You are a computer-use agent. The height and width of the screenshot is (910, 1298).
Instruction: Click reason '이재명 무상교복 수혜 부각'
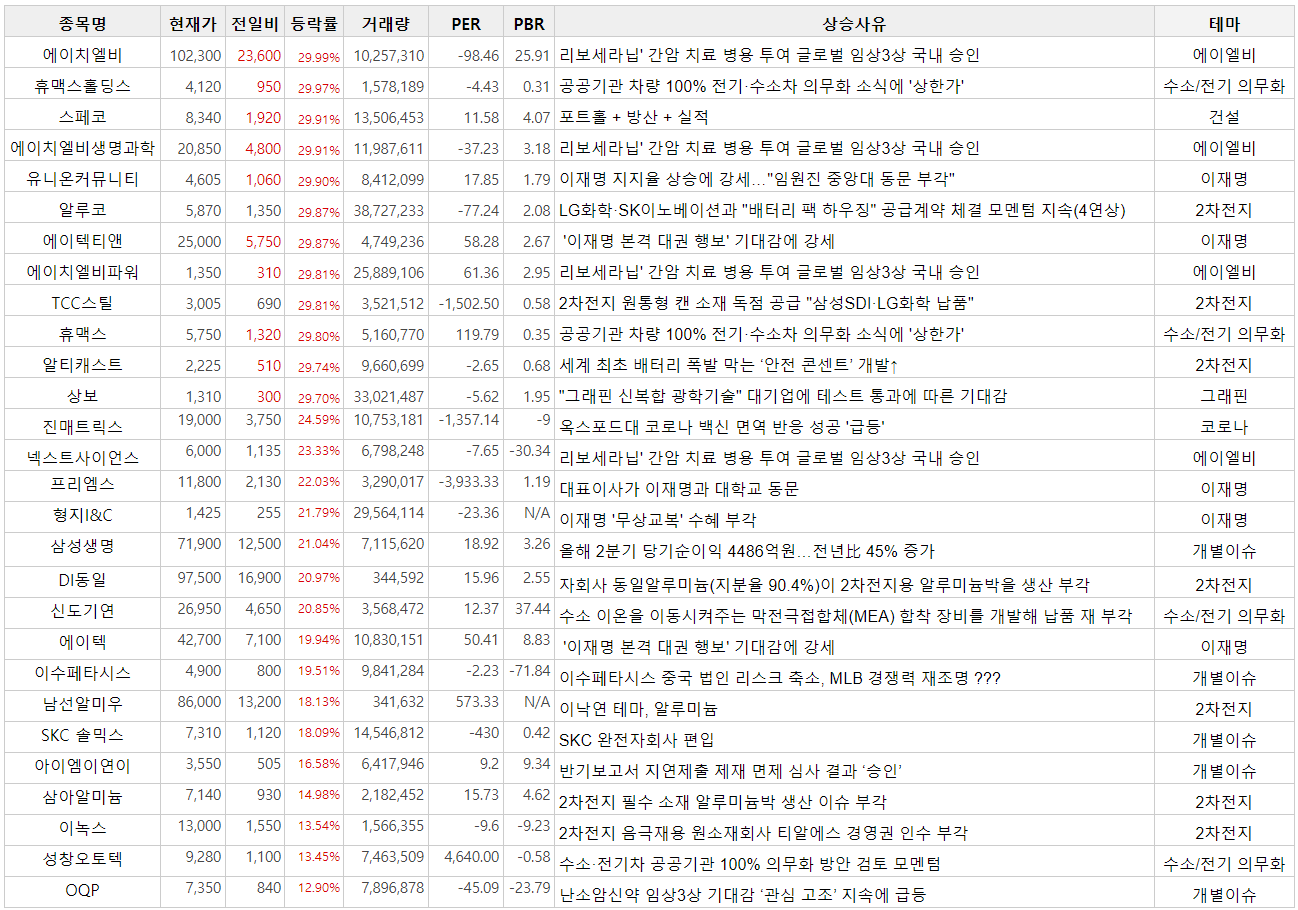[657, 520]
